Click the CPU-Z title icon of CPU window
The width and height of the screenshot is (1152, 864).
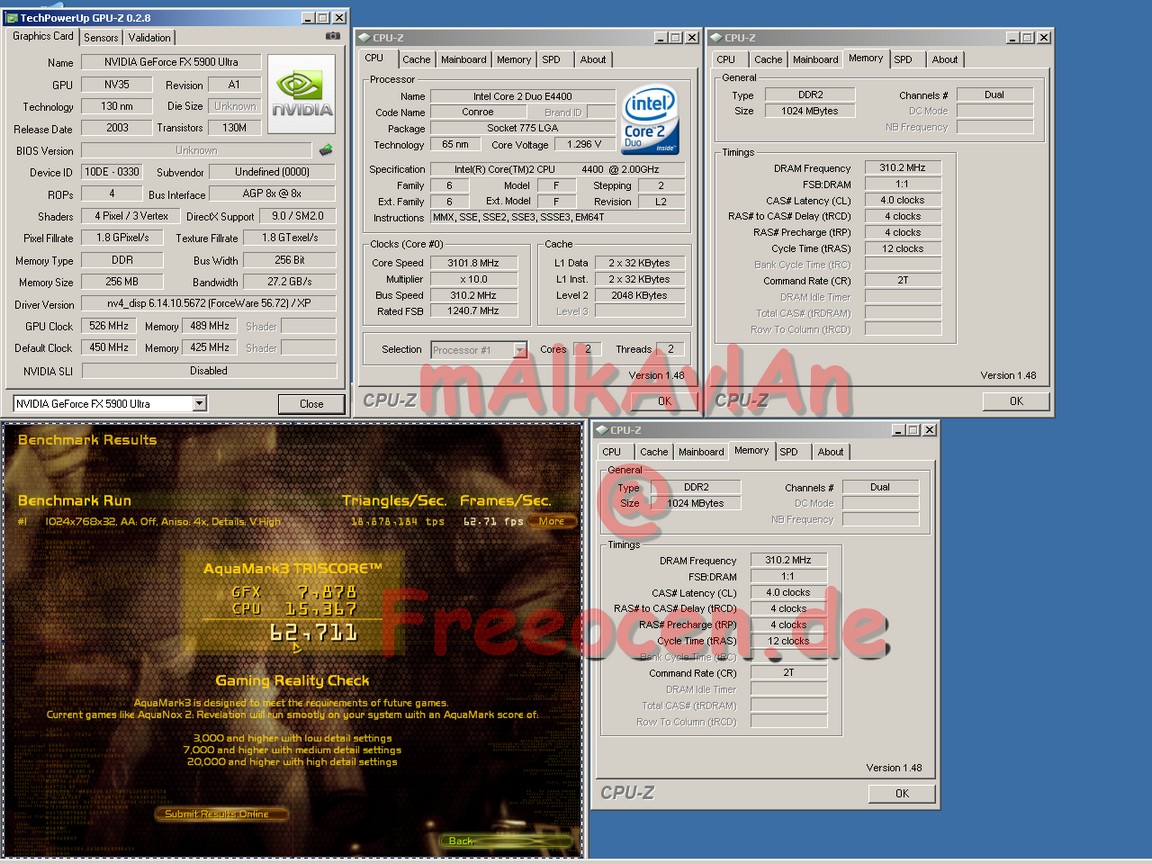coord(364,37)
